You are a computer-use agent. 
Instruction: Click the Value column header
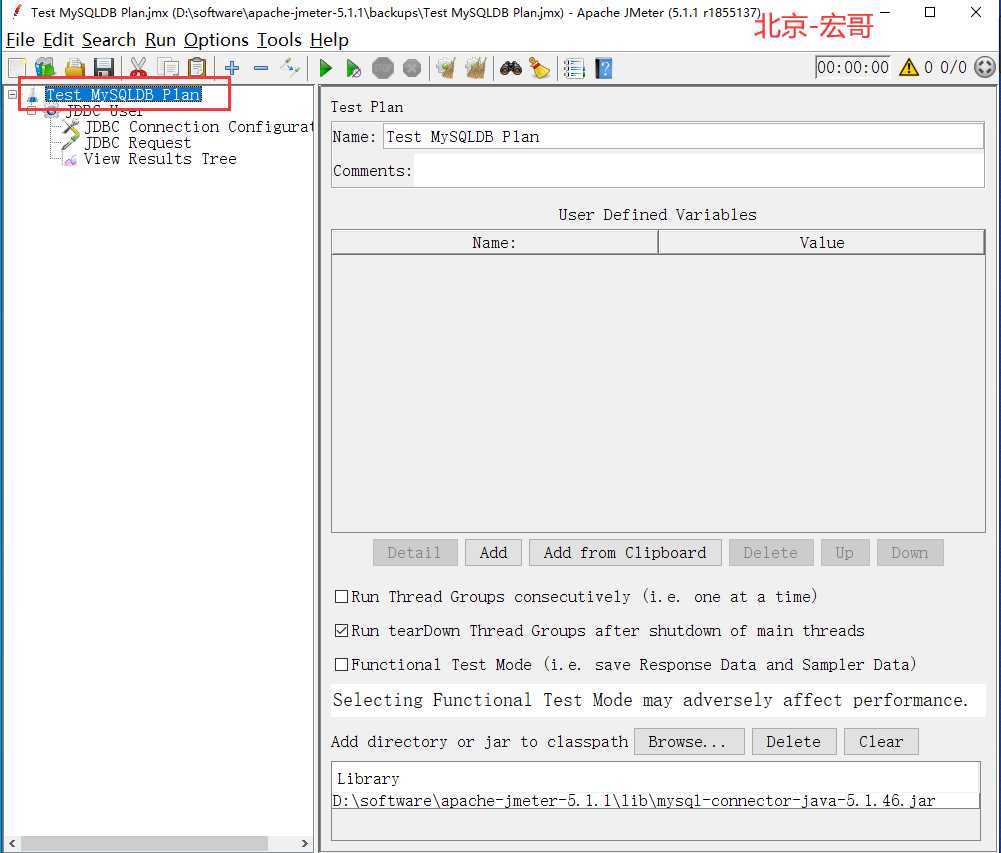[x=822, y=243]
